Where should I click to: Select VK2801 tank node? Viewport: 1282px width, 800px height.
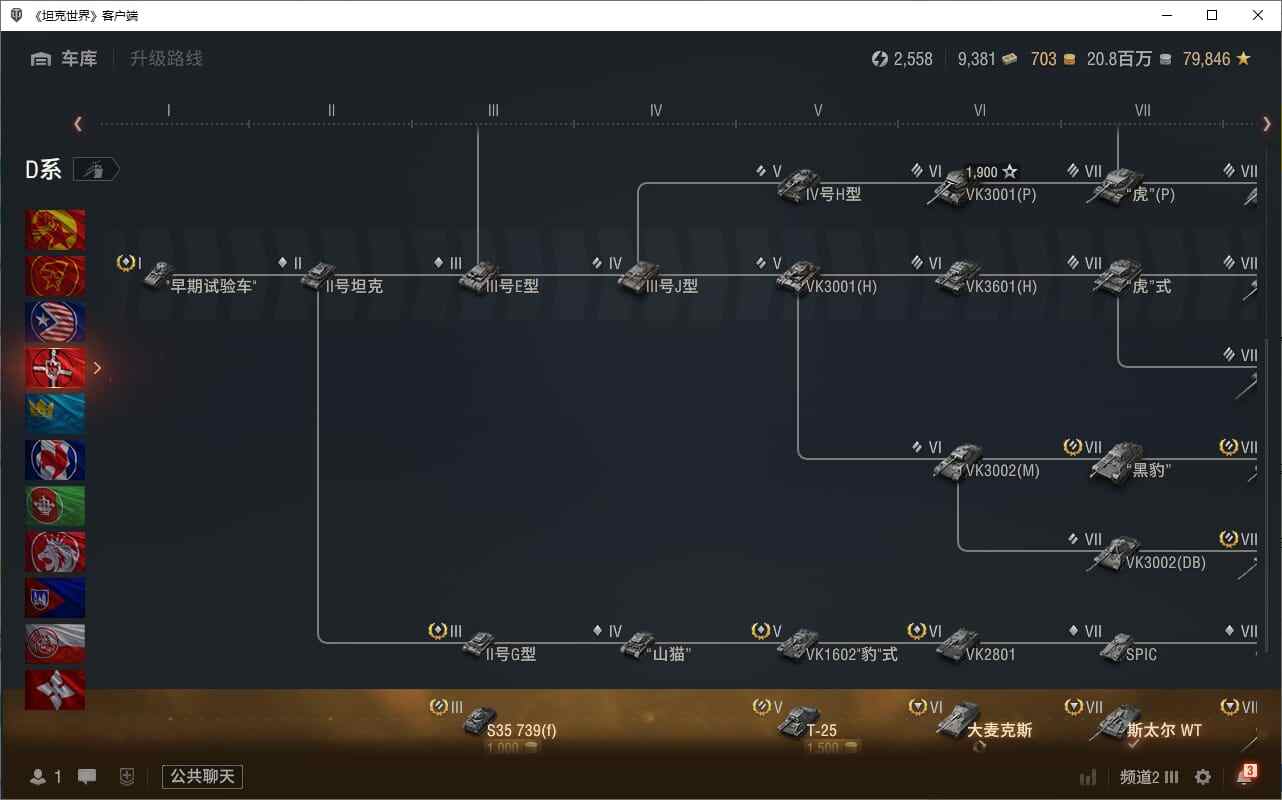976,646
